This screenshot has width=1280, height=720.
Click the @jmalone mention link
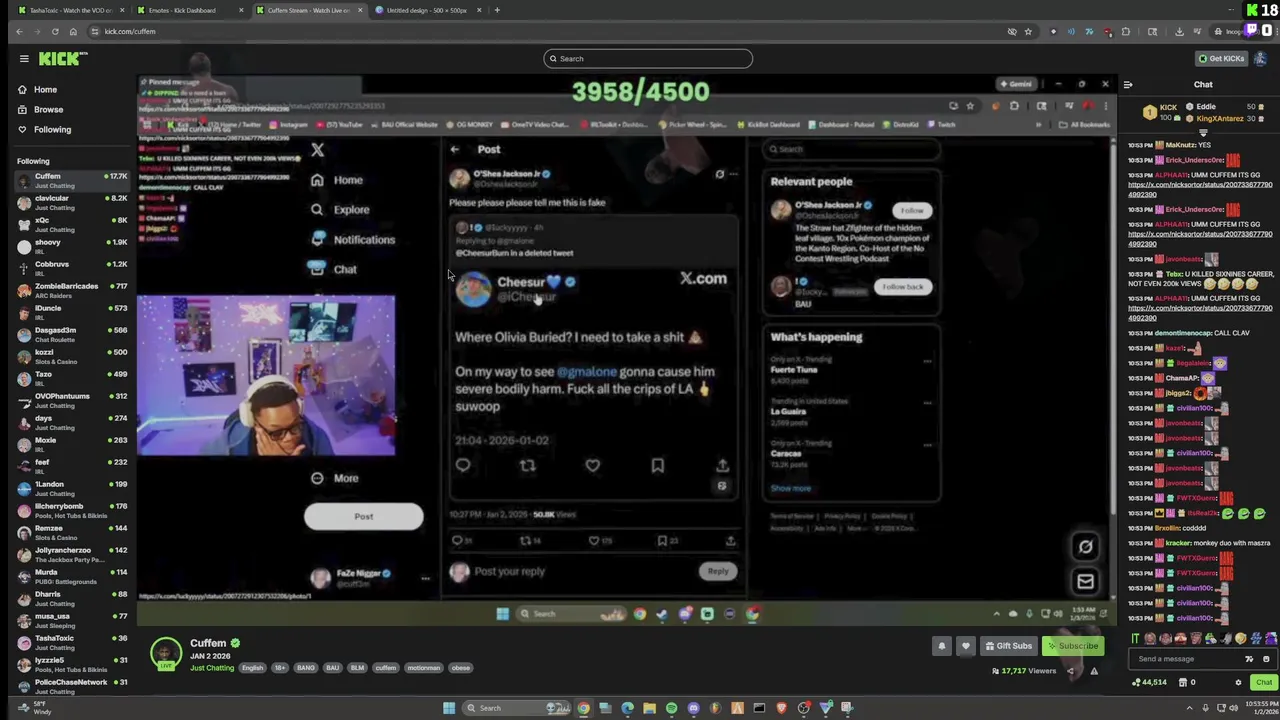tap(586, 372)
